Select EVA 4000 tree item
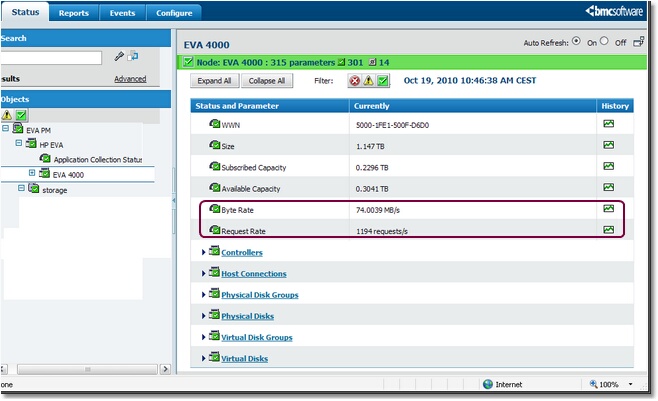This screenshot has width=658, height=401. point(68,175)
